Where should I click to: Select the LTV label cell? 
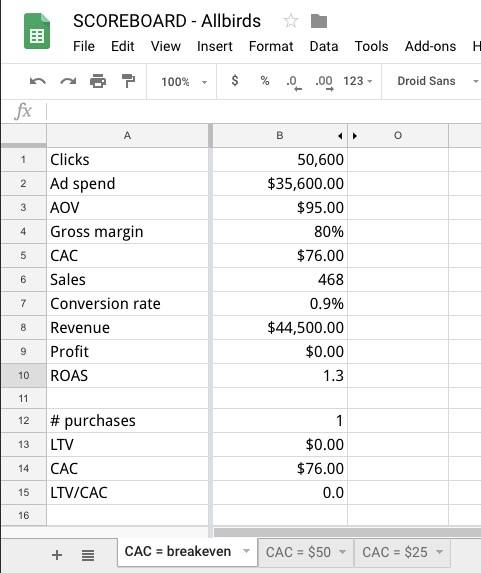(128, 444)
